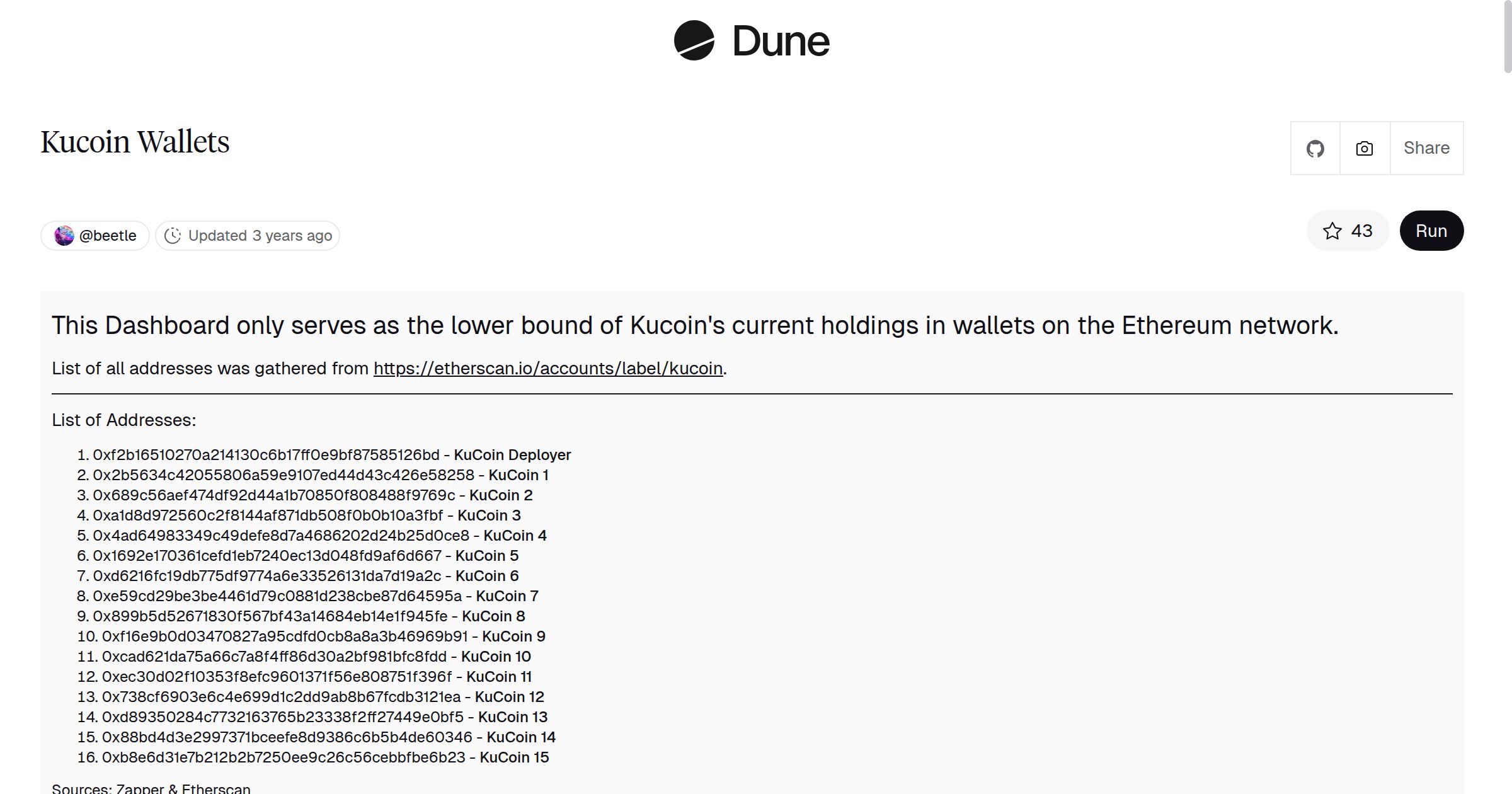Capture a dashboard screenshot via the camera icon
The image size is (1512, 794).
pyautogui.click(x=1364, y=148)
